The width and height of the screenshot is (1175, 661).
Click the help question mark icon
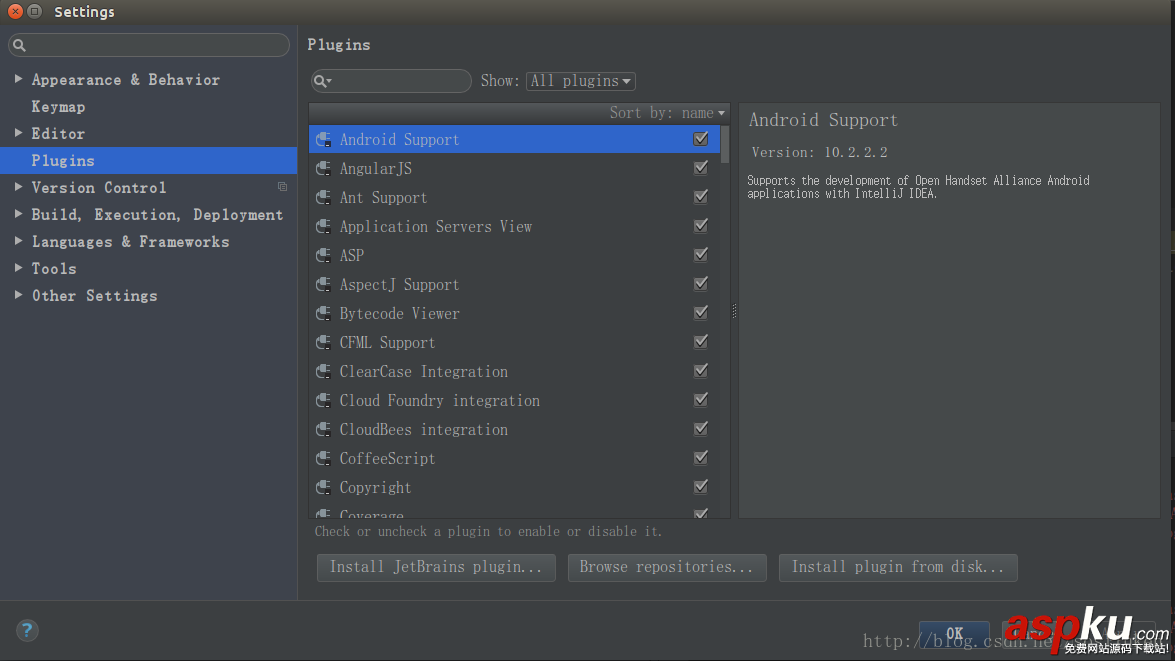click(27, 630)
